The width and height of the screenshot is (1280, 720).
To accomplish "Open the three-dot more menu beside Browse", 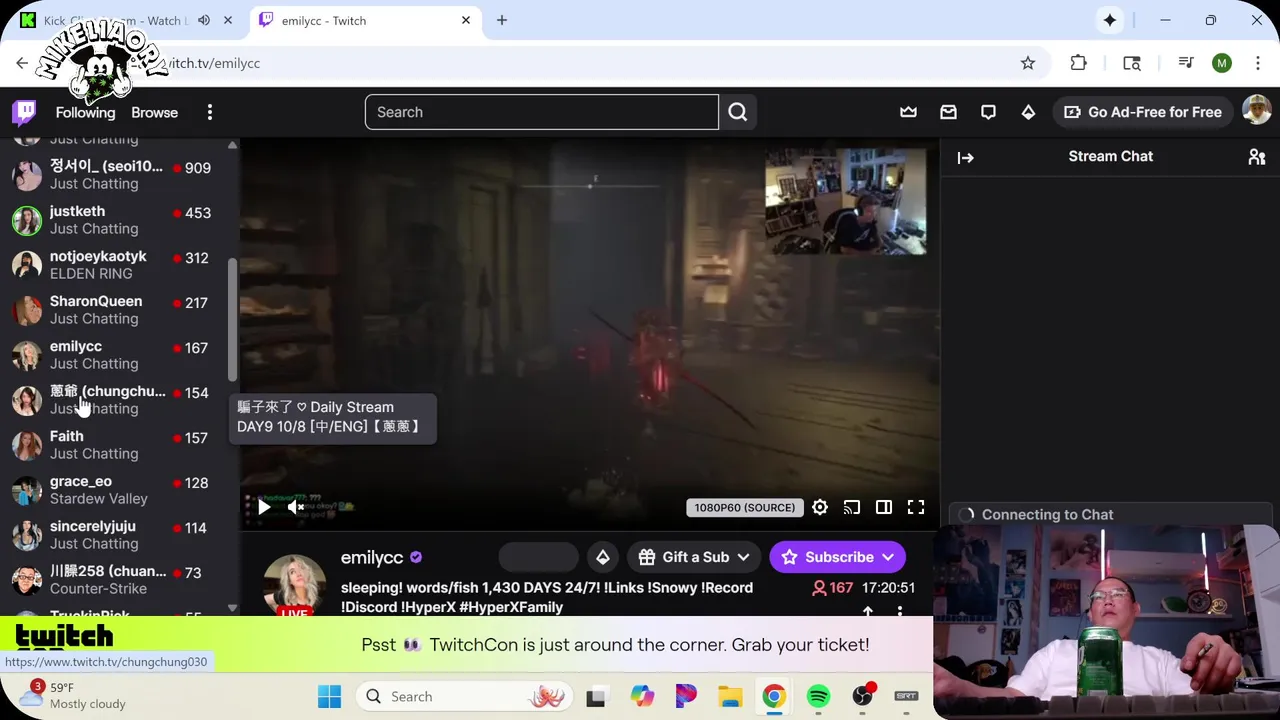I will [210, 112].
